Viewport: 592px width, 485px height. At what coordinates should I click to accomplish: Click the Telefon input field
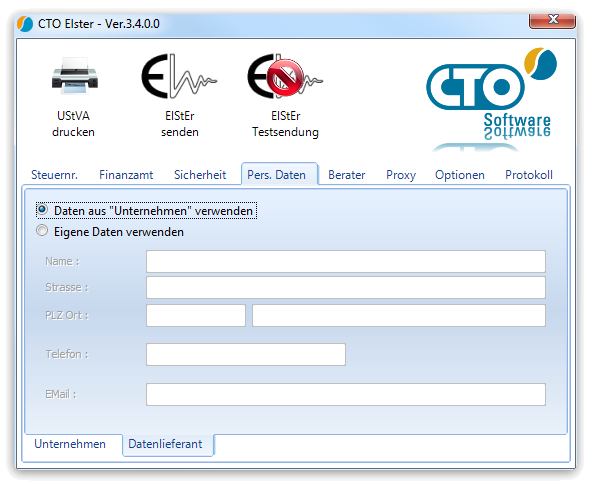click(x=246, y=354)
